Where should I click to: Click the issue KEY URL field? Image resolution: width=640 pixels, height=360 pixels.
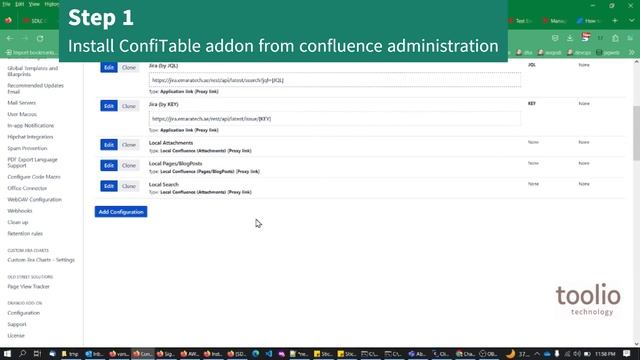coord(335,119)
